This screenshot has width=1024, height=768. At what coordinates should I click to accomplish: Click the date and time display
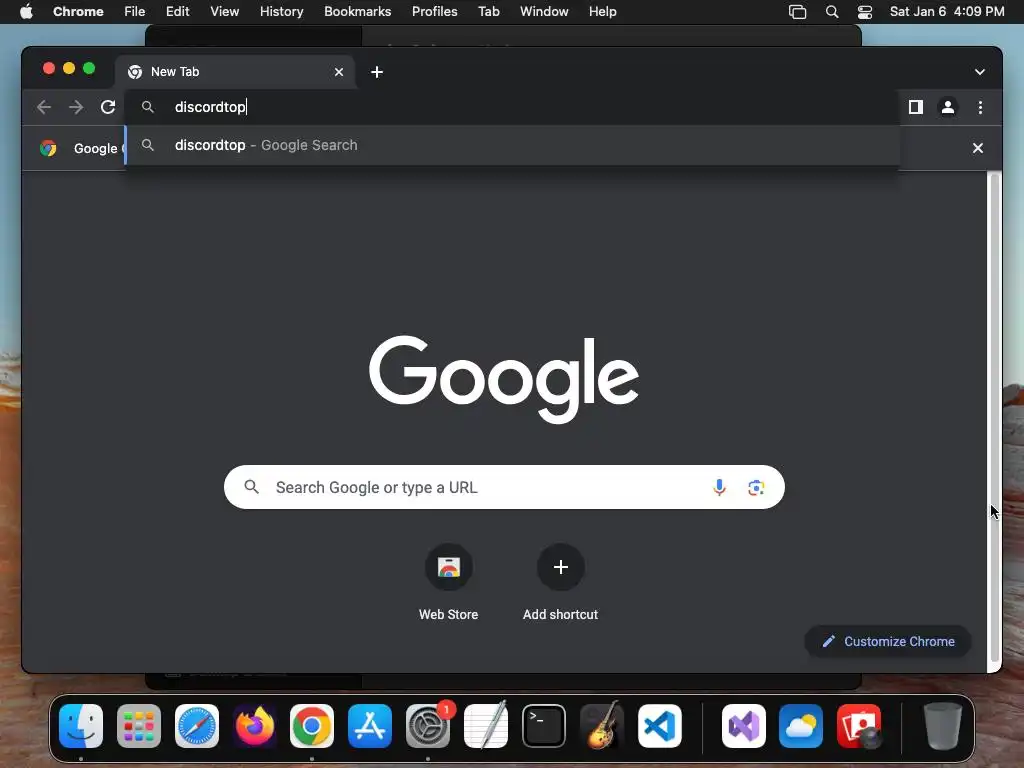click(947, 12)
